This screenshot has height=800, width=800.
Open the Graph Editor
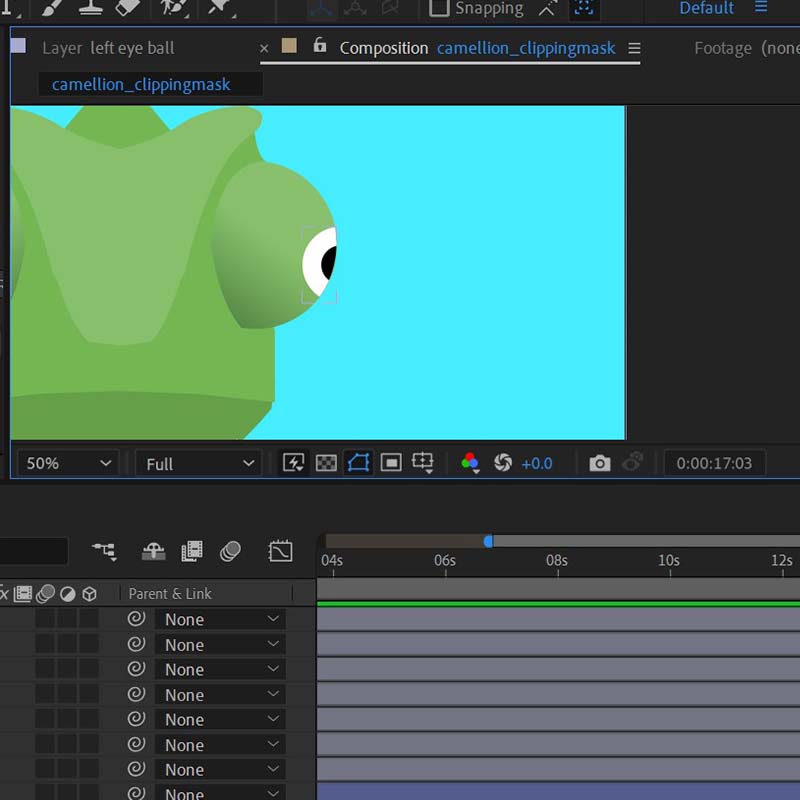pyautogui.click(x=281, y=551)
